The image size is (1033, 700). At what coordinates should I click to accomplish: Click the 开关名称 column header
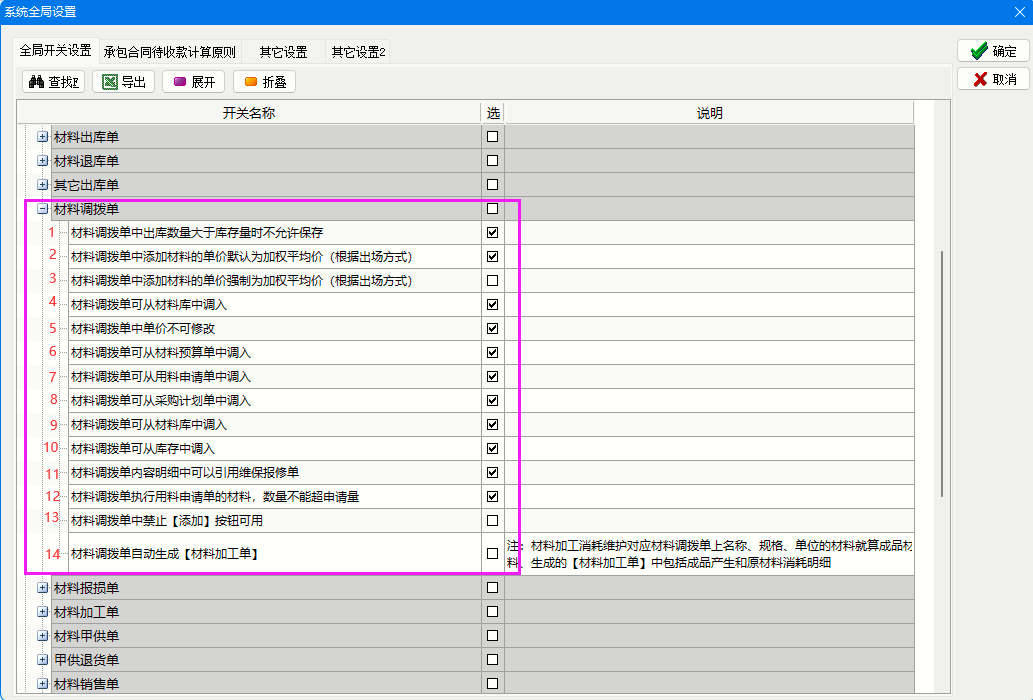click(248, 113)
